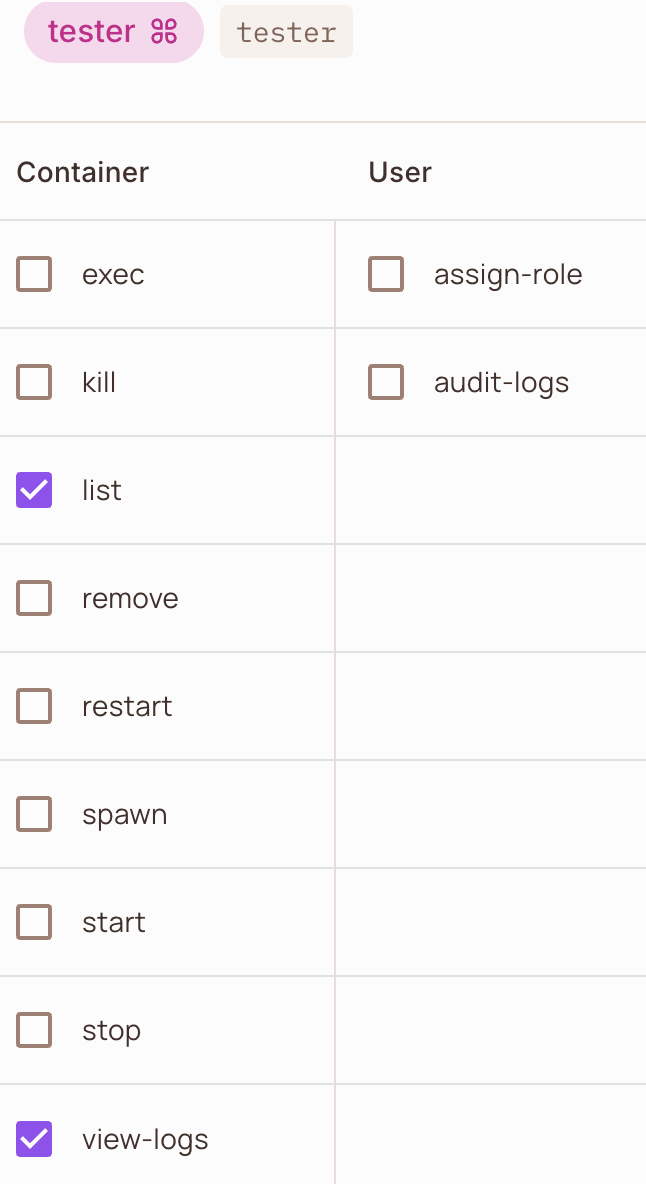Check the assign-role user permission
Screen dimensions: 646x1184
(x=386, y=273)
